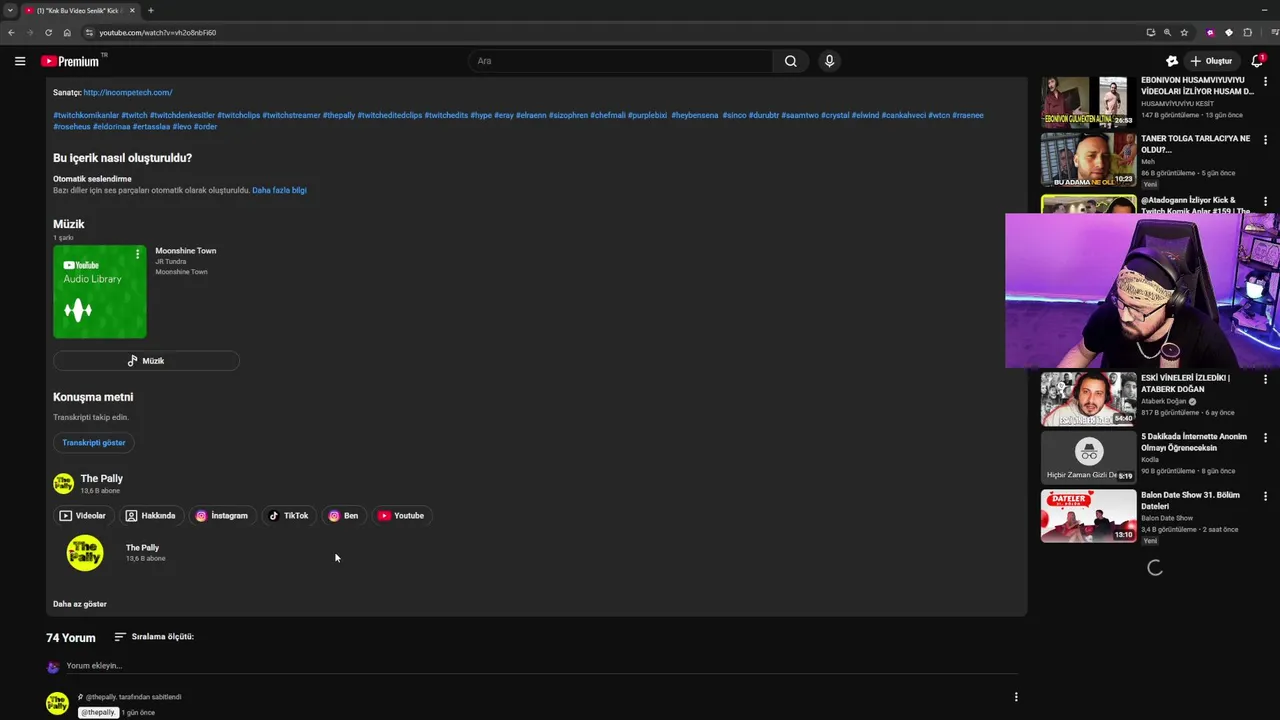Open the '5 Dakikada İnternette Anonim' thumbnail
1280x720 pixels.
pos(1088,457)
